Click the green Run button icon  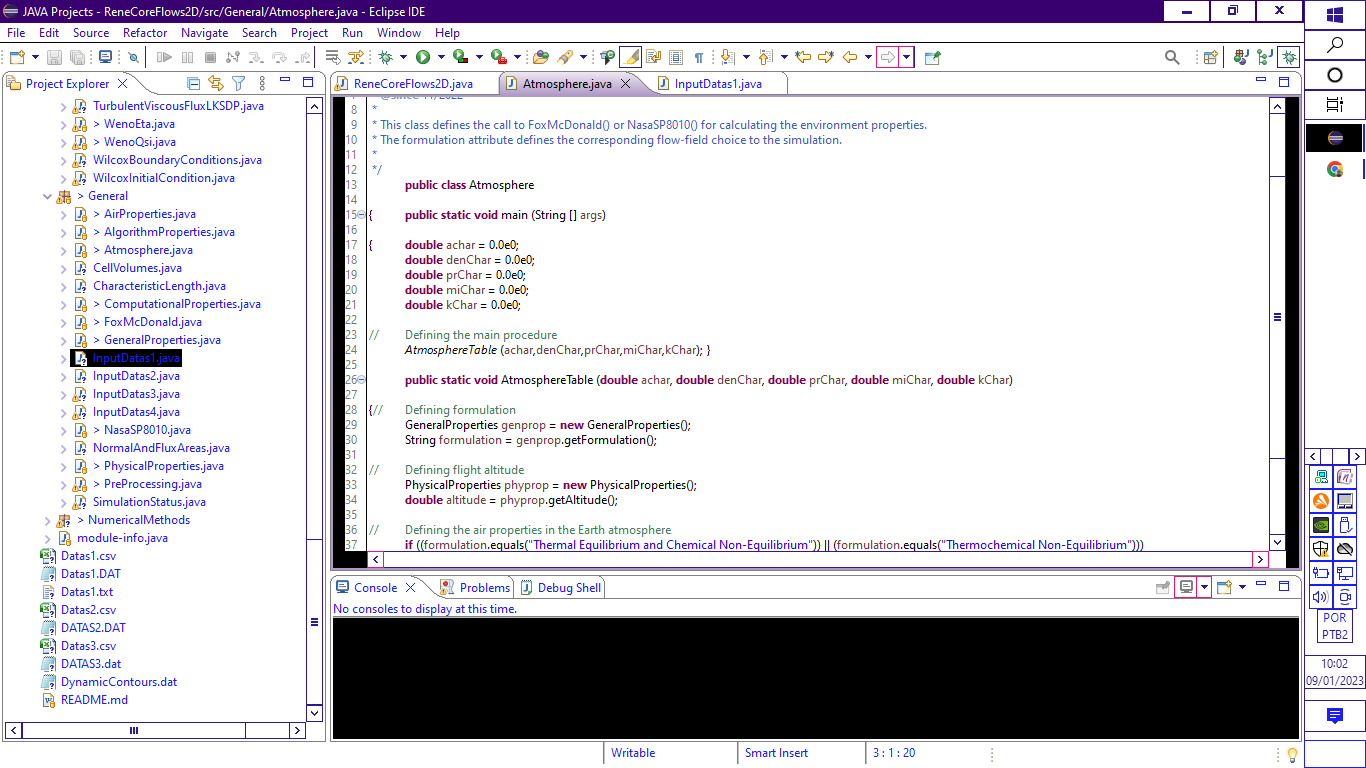[x=423, y=57]
